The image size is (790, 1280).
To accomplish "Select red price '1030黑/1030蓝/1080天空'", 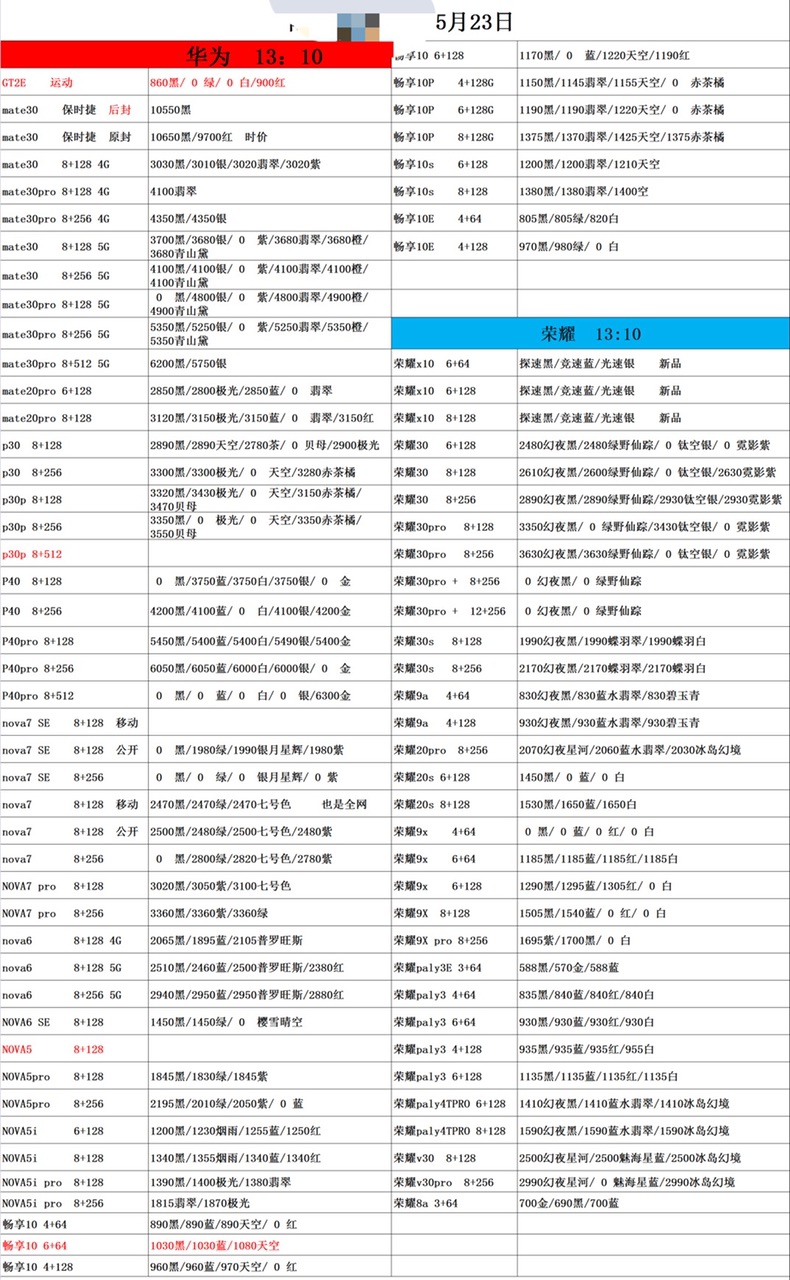I will coord(269,1245).
